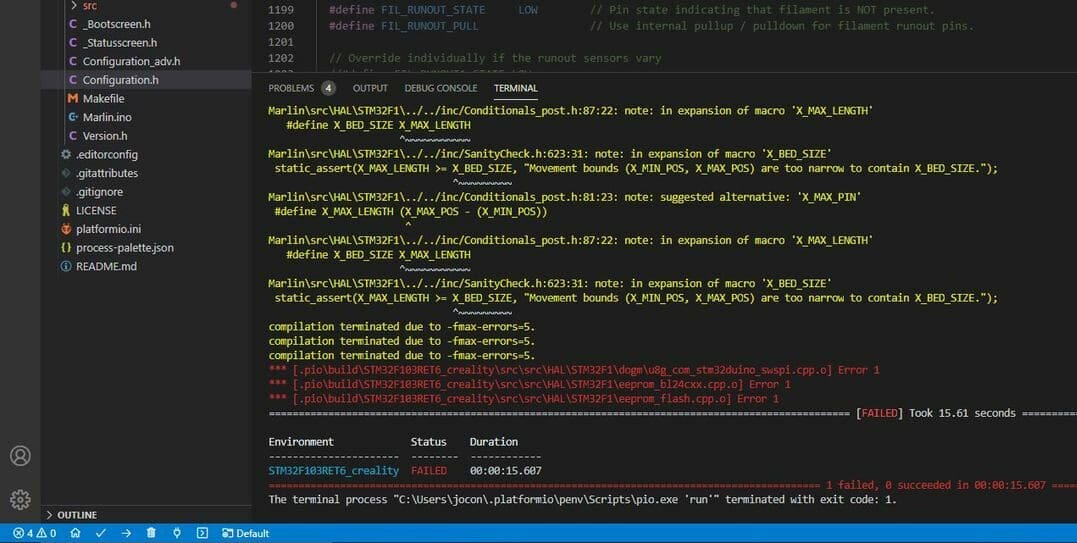Click the info icon beside README.md

click(x=66, y=266)
